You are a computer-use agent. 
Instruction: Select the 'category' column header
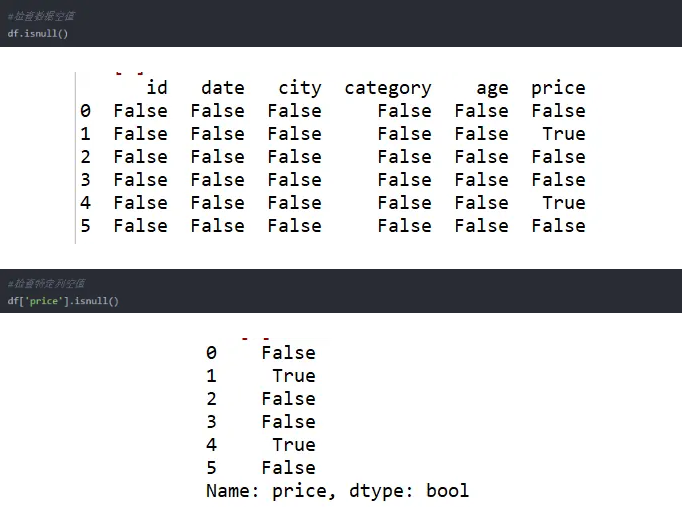point(388,88)
